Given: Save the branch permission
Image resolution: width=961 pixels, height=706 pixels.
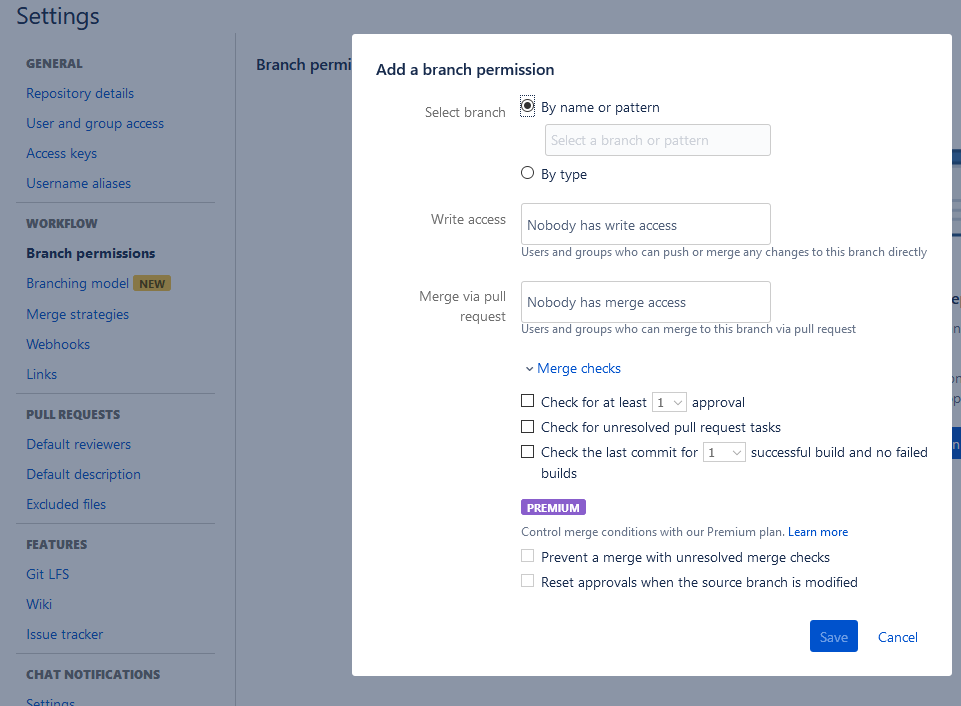Looking at the screenshot, I should pyautogui.click(x=834, y=636).
